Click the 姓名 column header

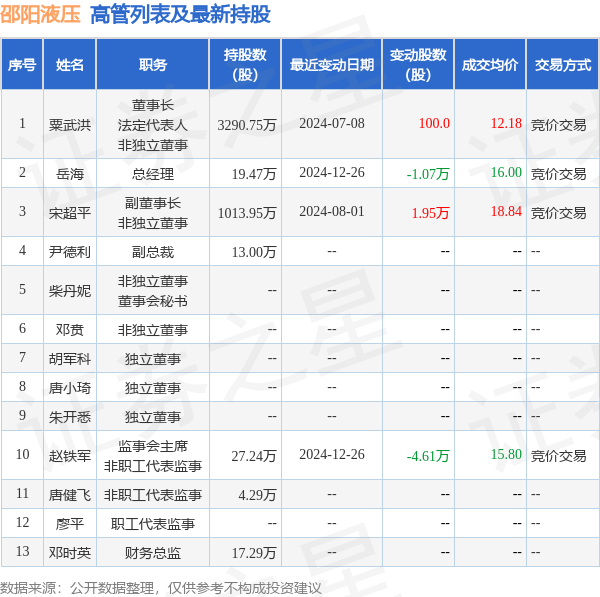point(70,65)
